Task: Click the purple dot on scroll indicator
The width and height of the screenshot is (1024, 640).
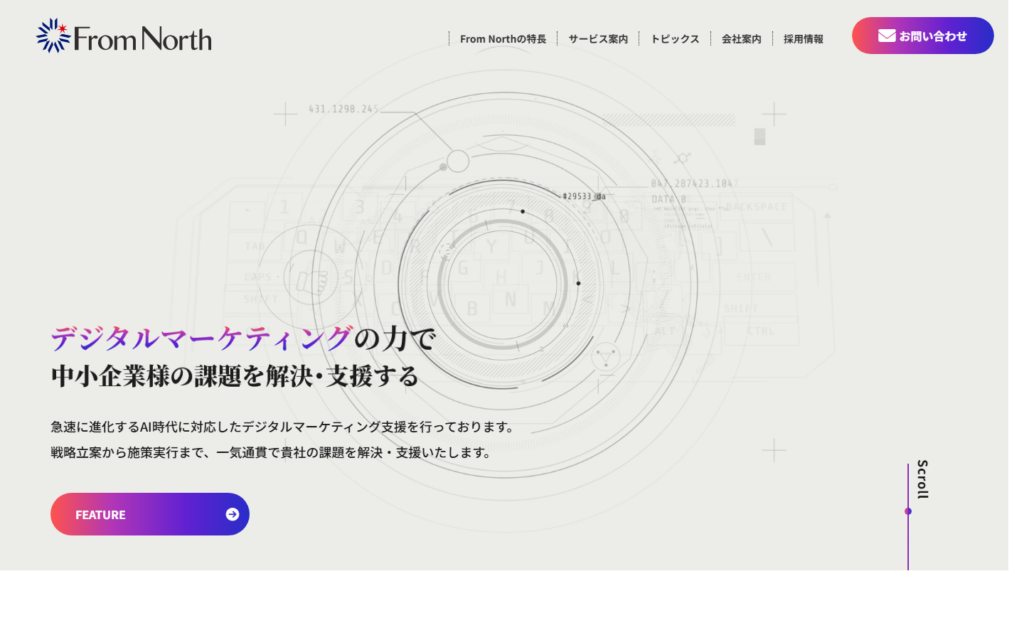Action: coord(908,511)
